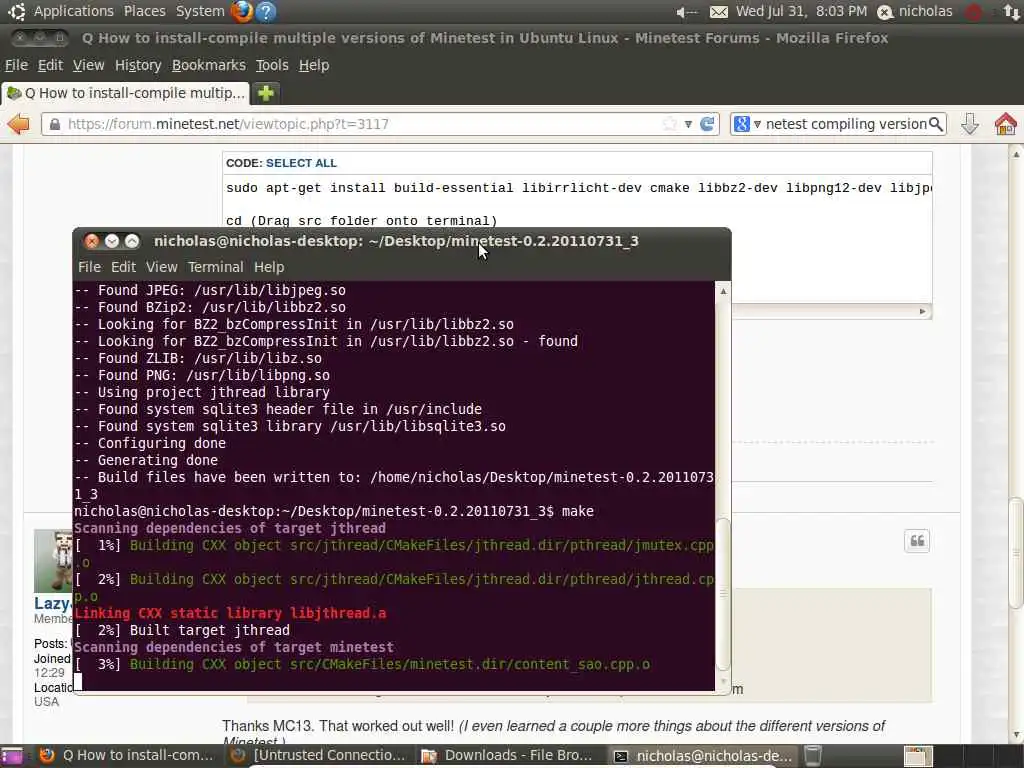The width and height of the screenshot is (1024, 768).
Task: Click the poster avatar image
Action: [53, 561]
